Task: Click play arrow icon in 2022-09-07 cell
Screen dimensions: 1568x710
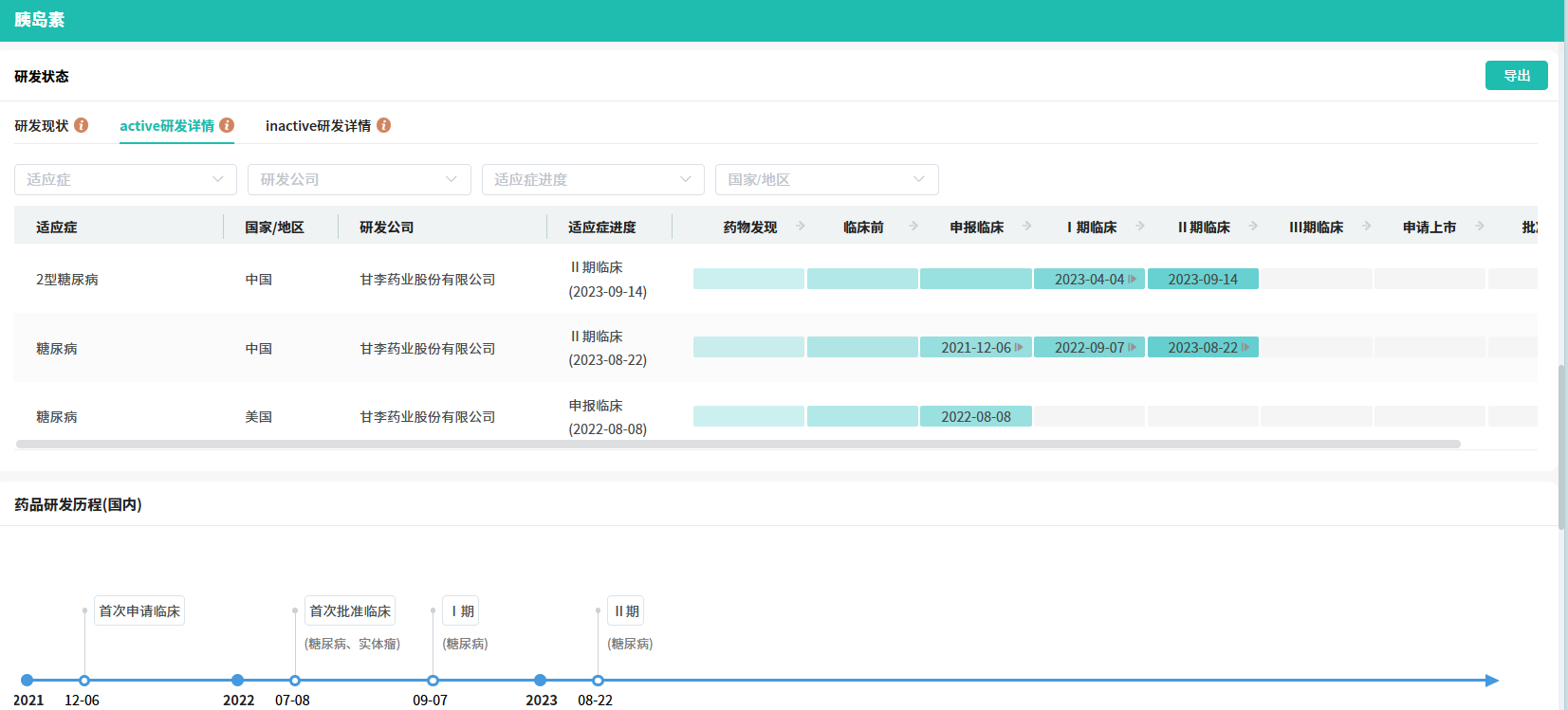Action: click(x=1132, y=348)
